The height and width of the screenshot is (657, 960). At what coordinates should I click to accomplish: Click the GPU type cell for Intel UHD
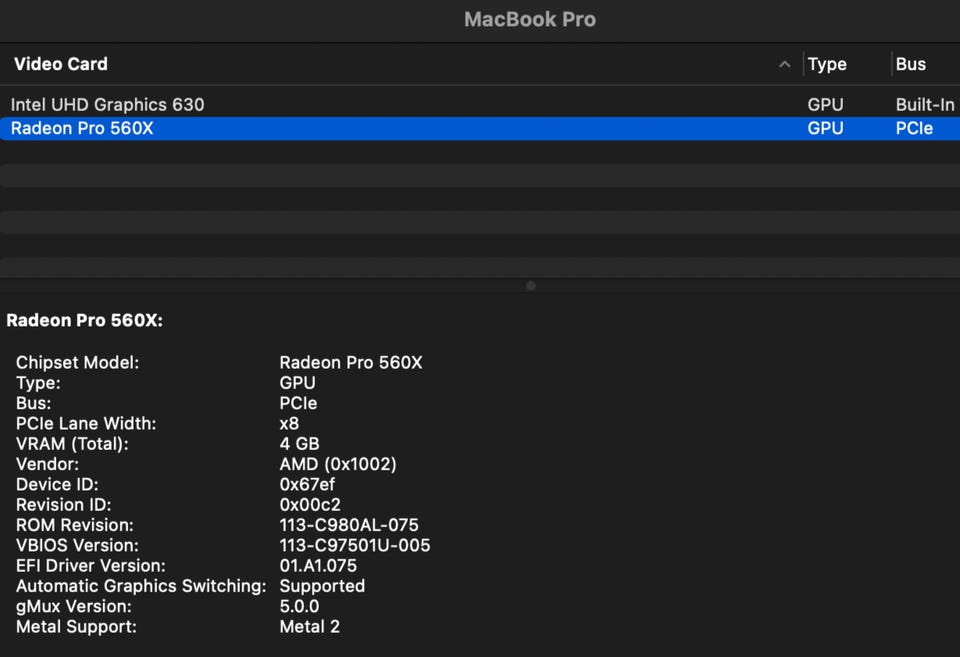coord(825,104)
